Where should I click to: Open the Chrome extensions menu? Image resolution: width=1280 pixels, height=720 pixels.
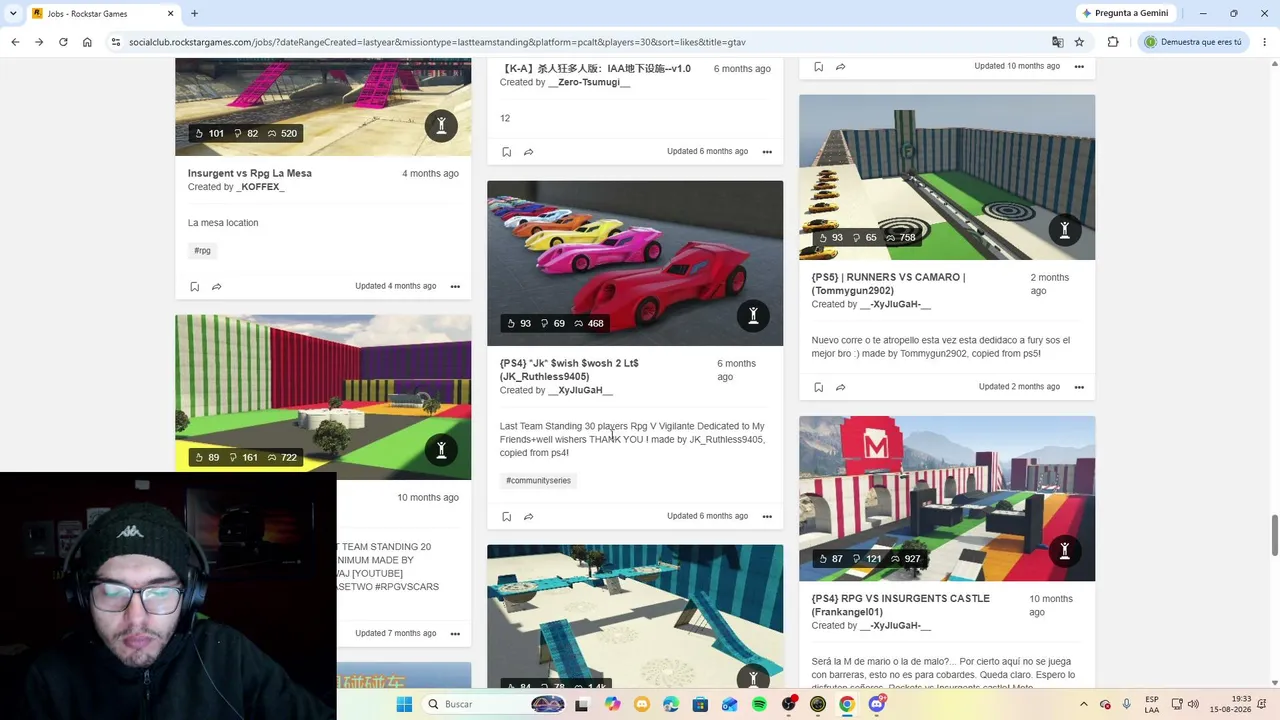point(1113,42)
